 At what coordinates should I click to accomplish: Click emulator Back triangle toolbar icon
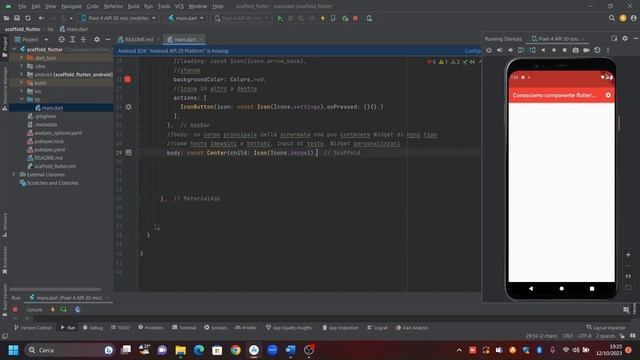pyautogui.click(x=543, y=50)
